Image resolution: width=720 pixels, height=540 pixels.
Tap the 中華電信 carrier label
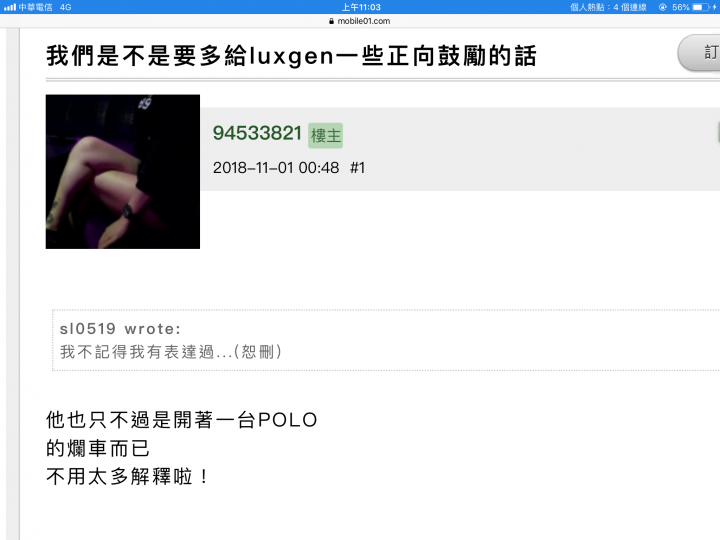point(35,7)
